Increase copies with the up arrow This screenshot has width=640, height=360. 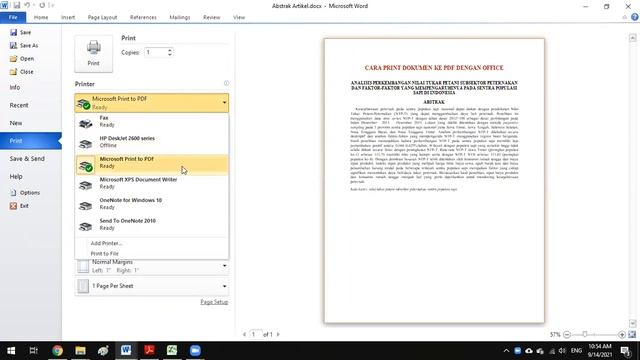click(x=170, y=50)
